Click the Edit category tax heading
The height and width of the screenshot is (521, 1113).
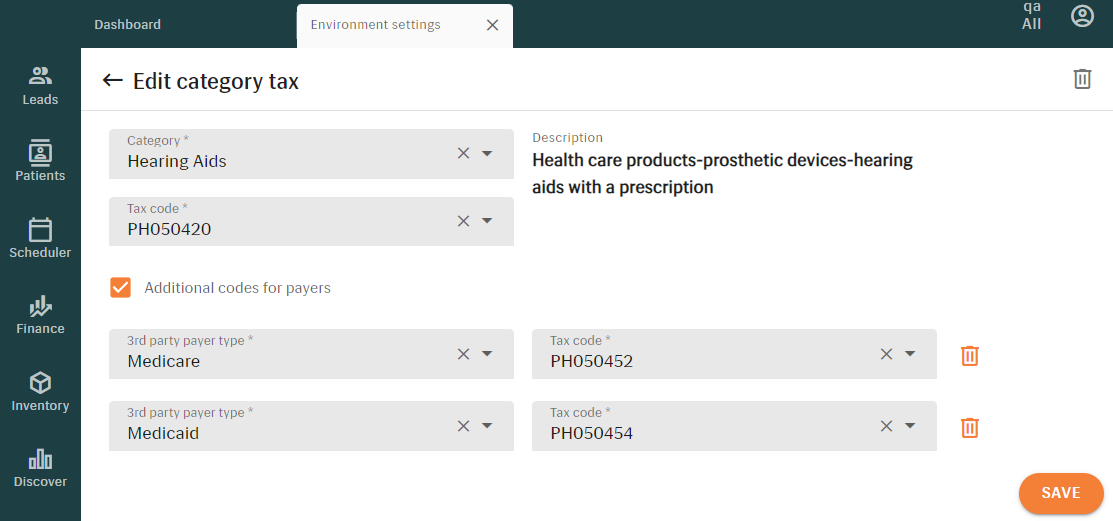pyautogui.click(x=216, y=81)
